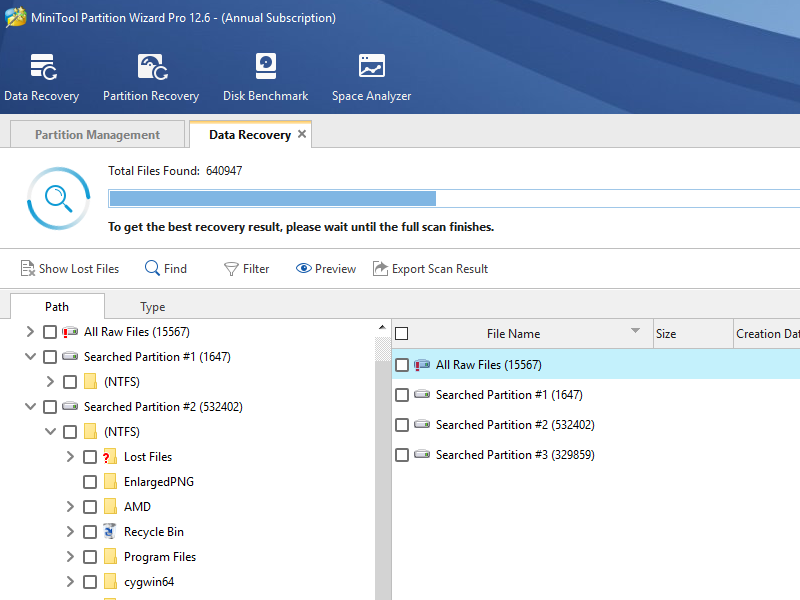Viewport: 800px width, 600px height.
Task: Select the checkbox for Searched Partition #3 row
Action: (402, 455)
